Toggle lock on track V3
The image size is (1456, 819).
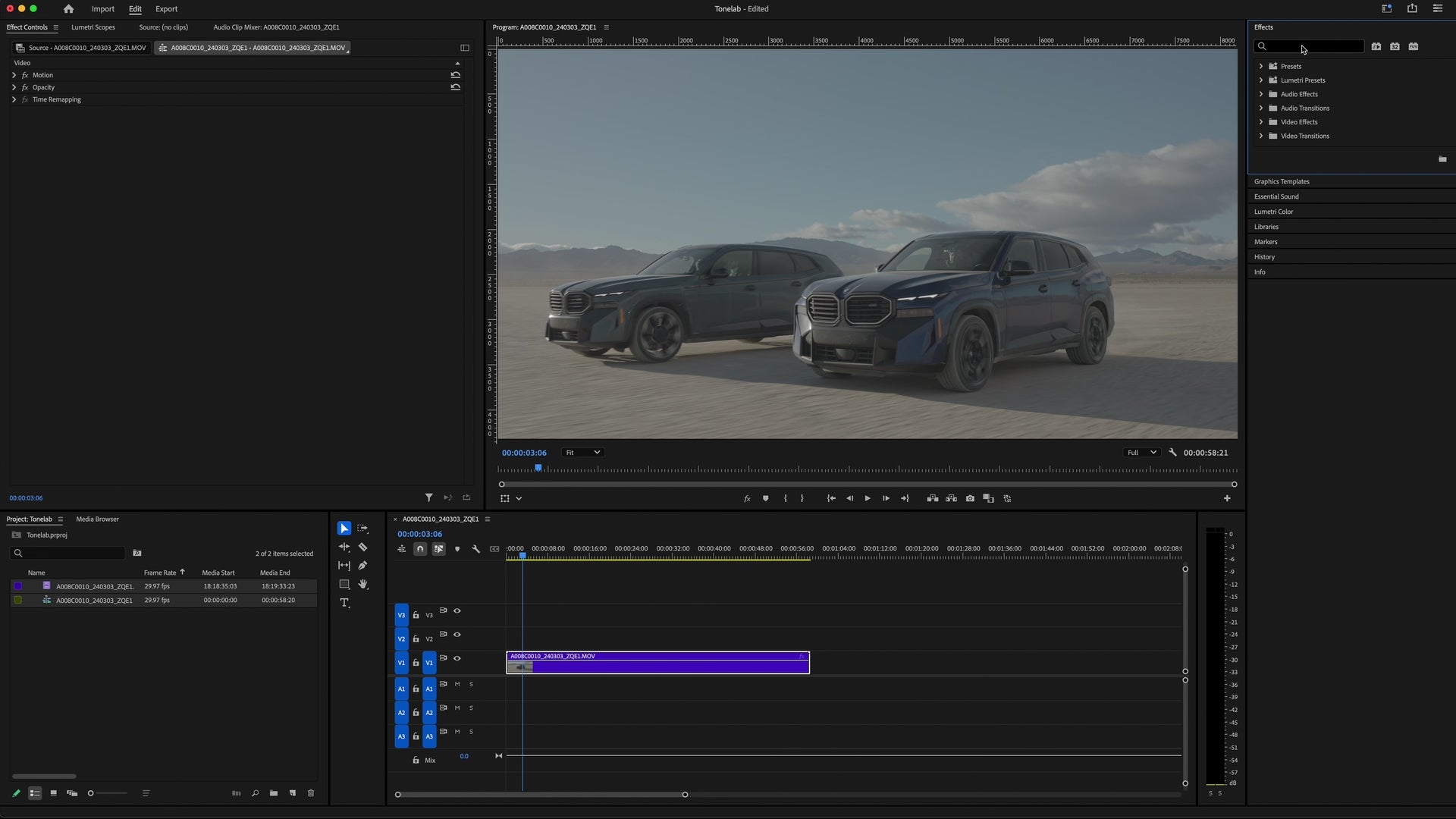(416, 615)
